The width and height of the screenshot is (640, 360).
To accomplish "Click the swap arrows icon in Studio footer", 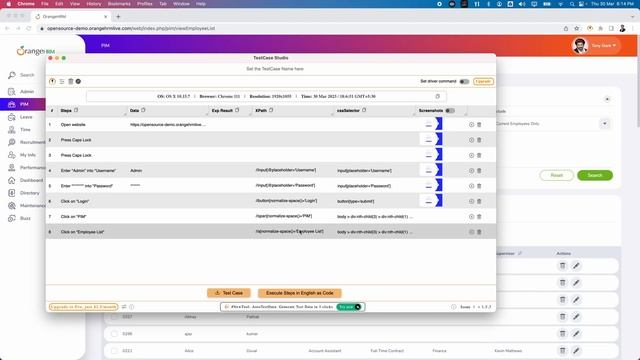I will (x=124, y=307).
